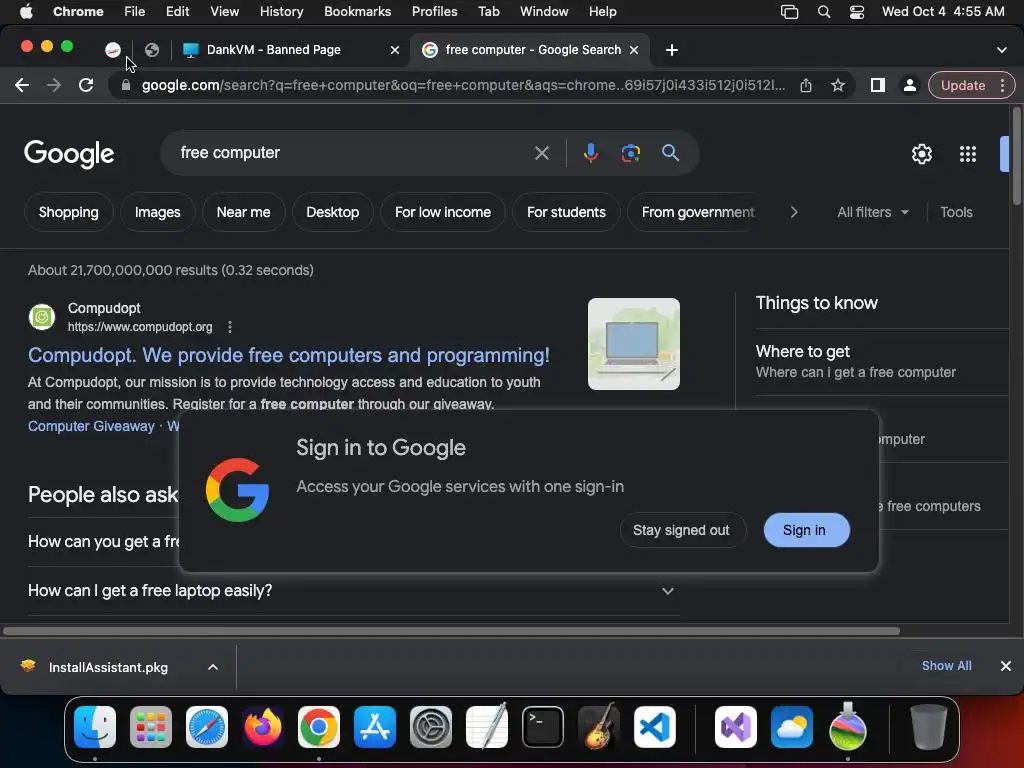Viewport: 1024px width, 768px height.
Task: Apply the Near me filter
Action: 244,212
